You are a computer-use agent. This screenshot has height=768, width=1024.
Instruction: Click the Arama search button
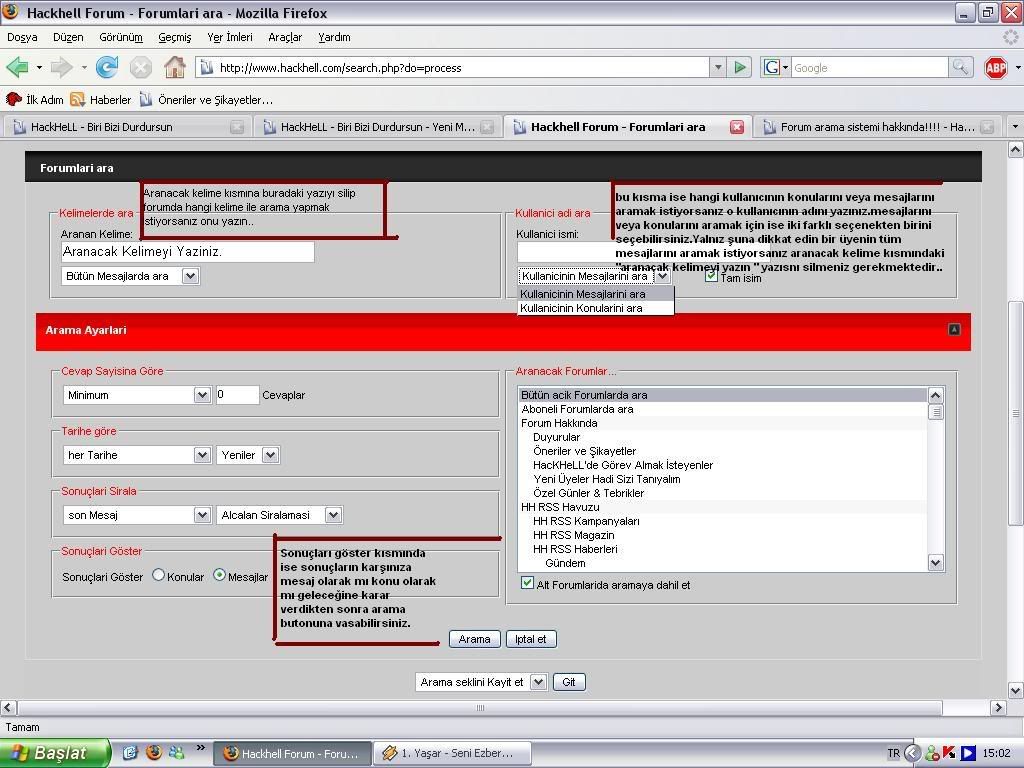475,639
